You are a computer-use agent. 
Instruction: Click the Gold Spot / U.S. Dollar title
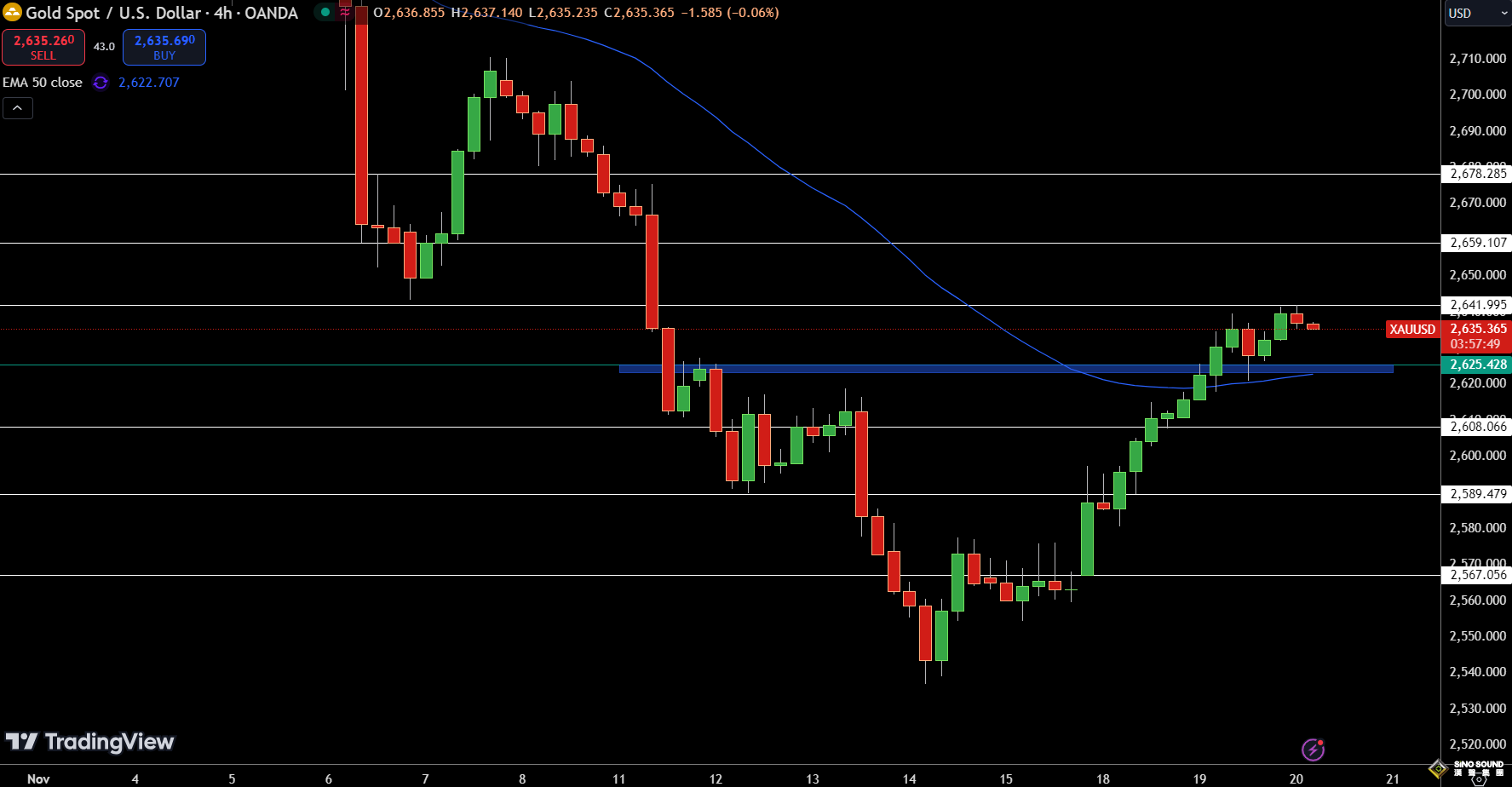click(162, 13)
